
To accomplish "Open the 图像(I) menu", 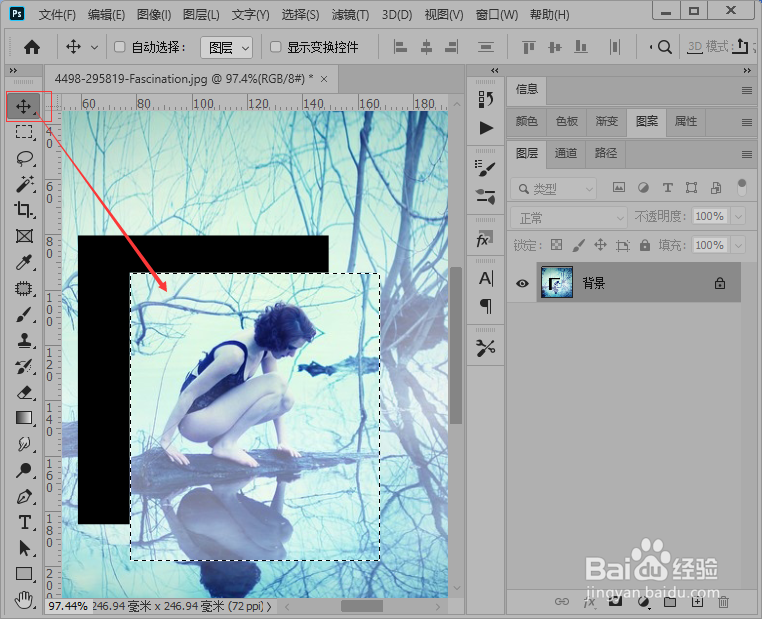I will tap(154, 15).
